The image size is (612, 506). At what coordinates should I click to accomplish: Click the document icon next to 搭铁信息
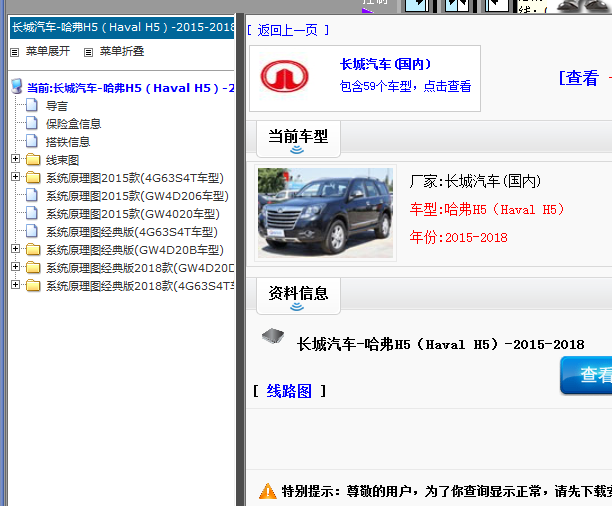(32, 141)
